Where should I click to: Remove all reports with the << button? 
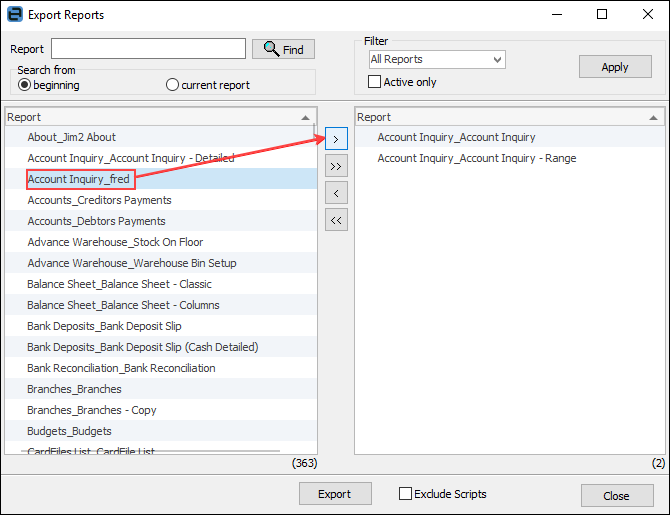(336, 220)
